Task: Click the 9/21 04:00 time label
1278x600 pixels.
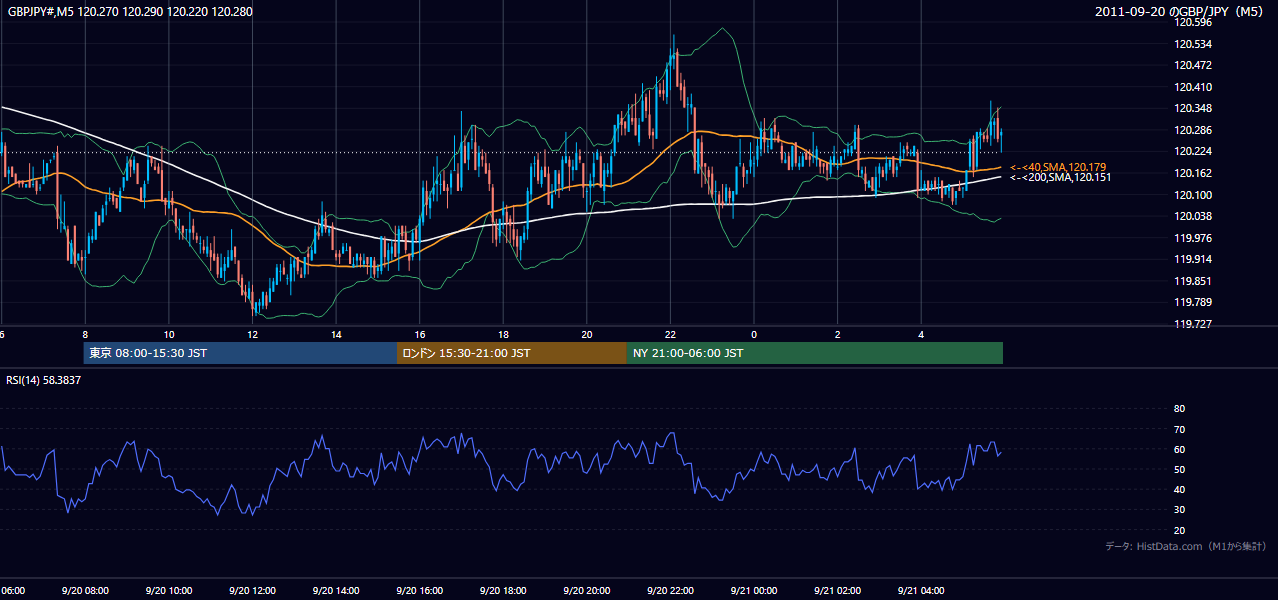Action: pos(921,591)
